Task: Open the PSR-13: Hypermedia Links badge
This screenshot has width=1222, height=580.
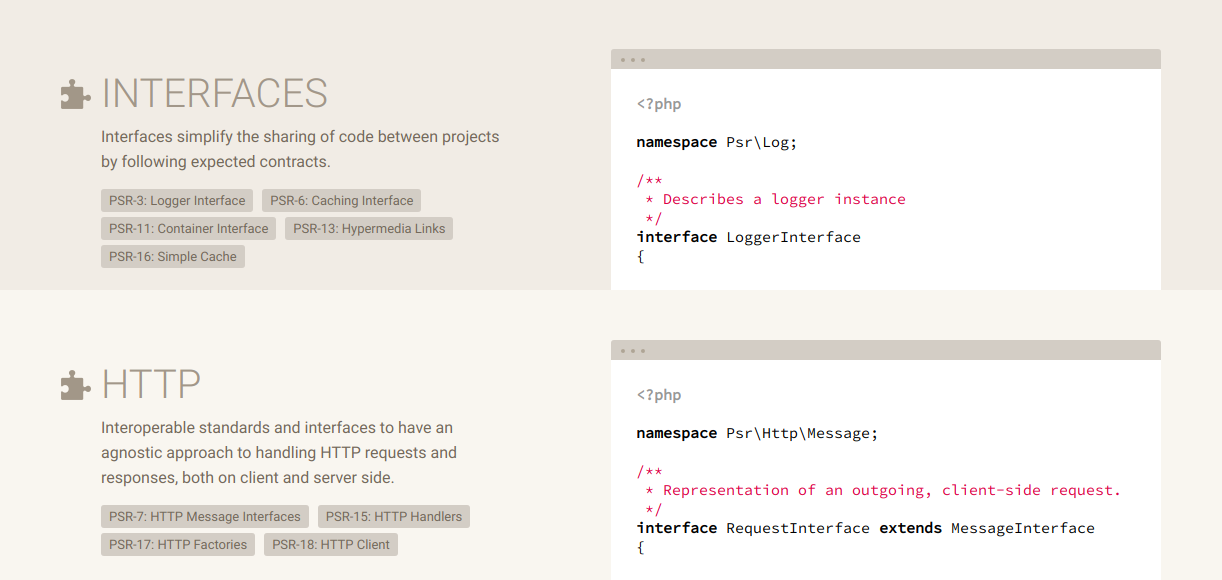Action: point(368,228)
